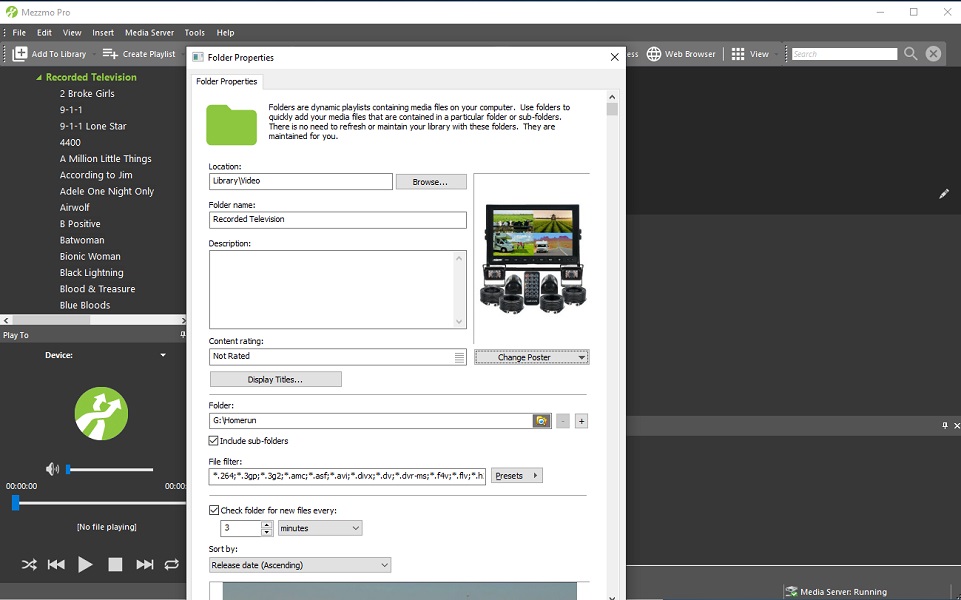
Task: Skip to previous track
Action: point(56,564)
